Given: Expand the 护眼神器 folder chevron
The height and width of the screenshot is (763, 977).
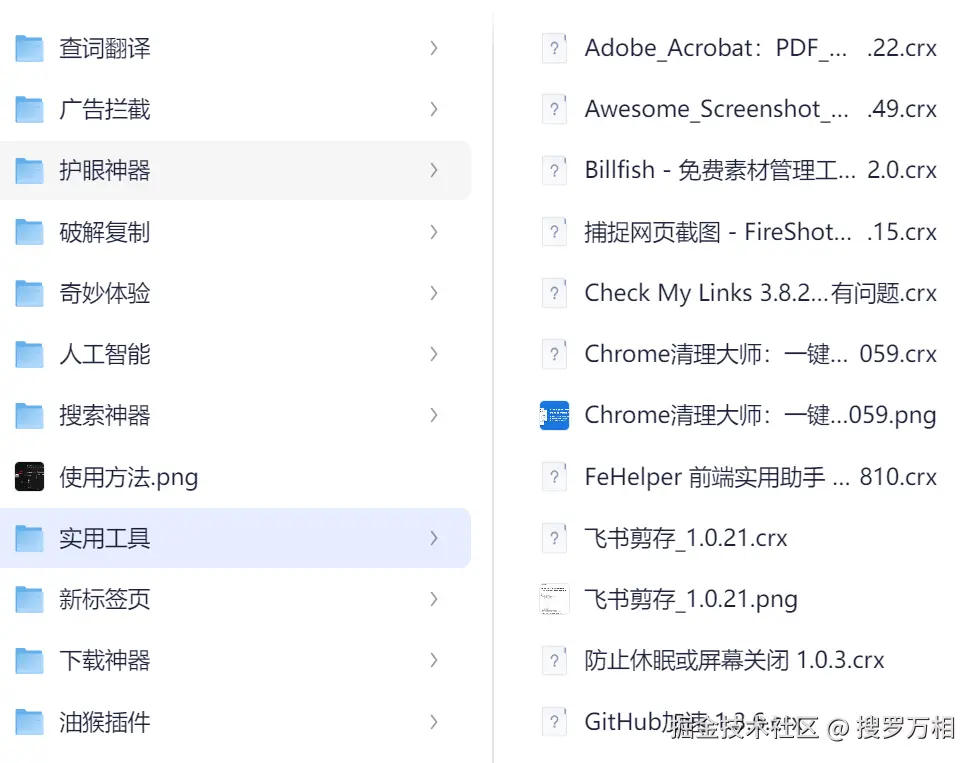Looking at the screenshot, I should (433, 170).
